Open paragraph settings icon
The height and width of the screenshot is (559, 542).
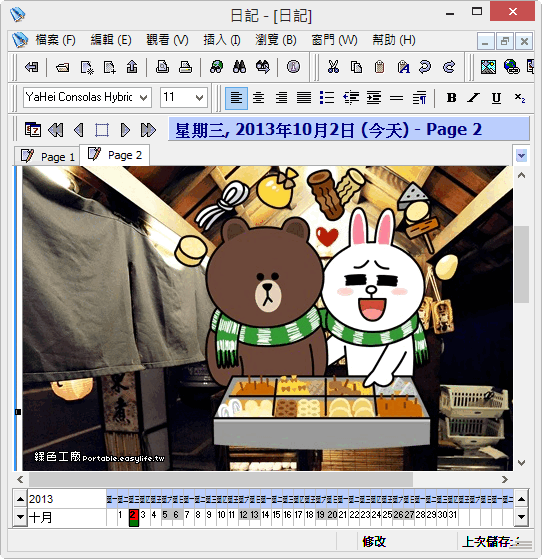tap(419, 97)
